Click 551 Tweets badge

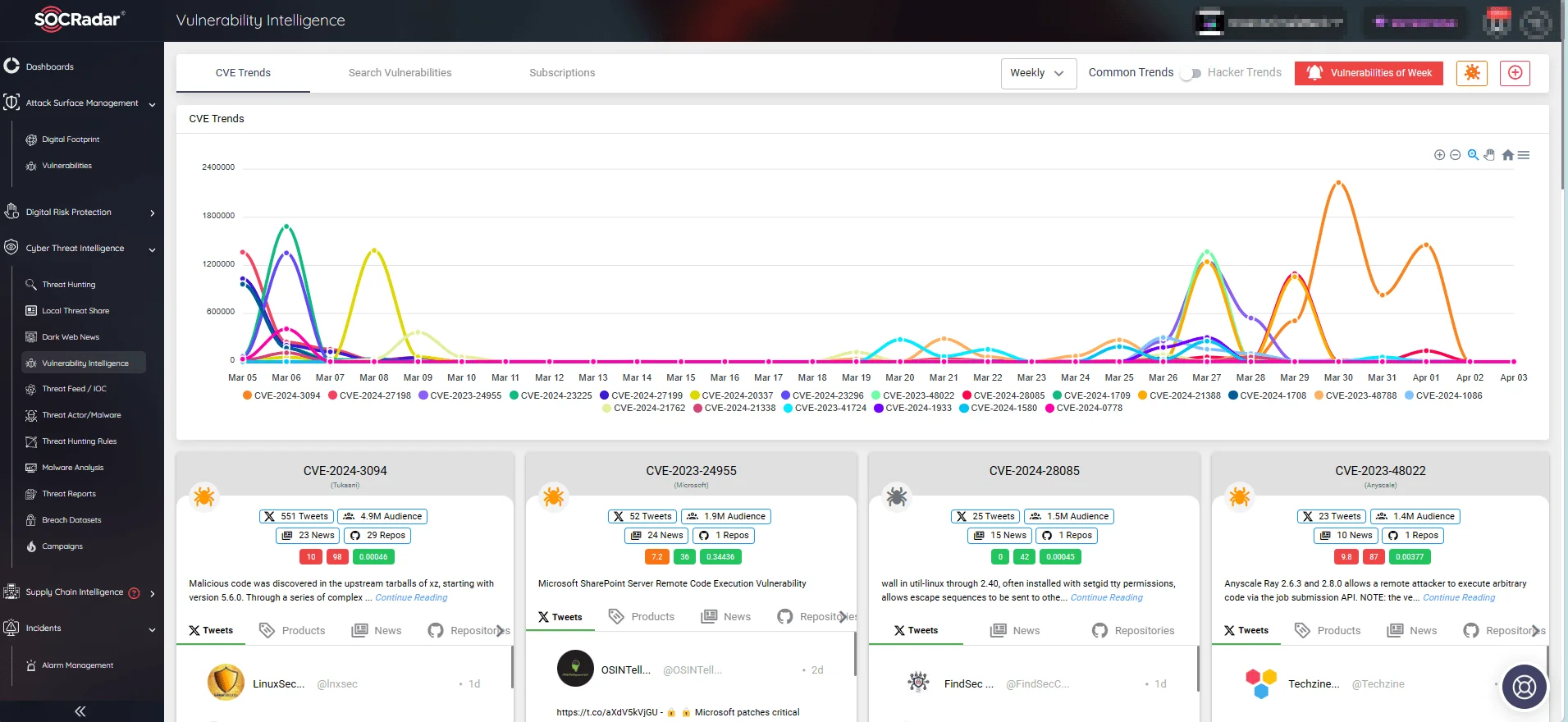[296, 516]
